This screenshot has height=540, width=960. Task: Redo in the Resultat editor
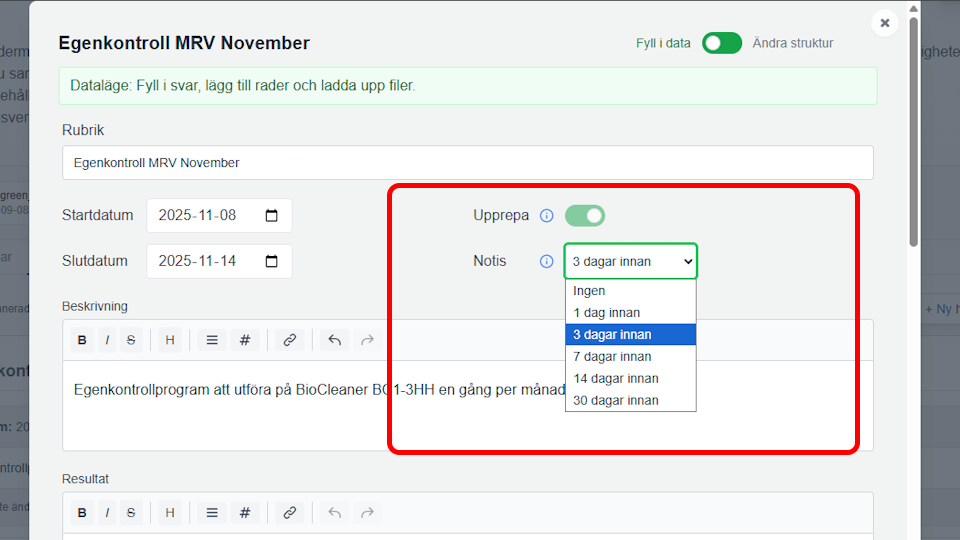[367, 512]
